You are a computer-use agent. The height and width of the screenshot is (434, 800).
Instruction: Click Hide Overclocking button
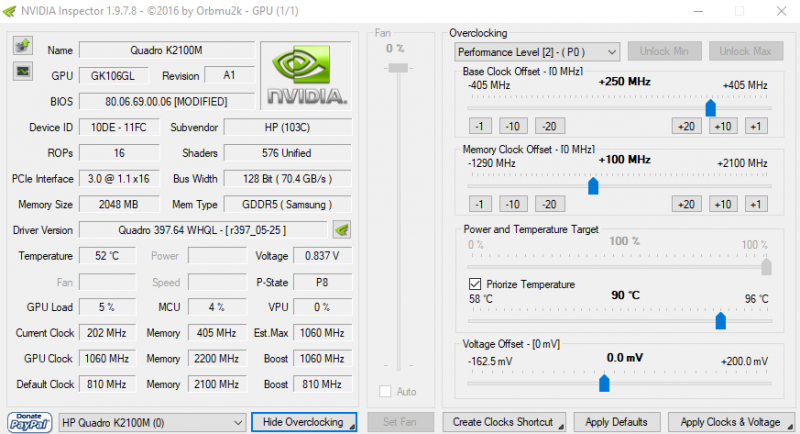[304, 422]
